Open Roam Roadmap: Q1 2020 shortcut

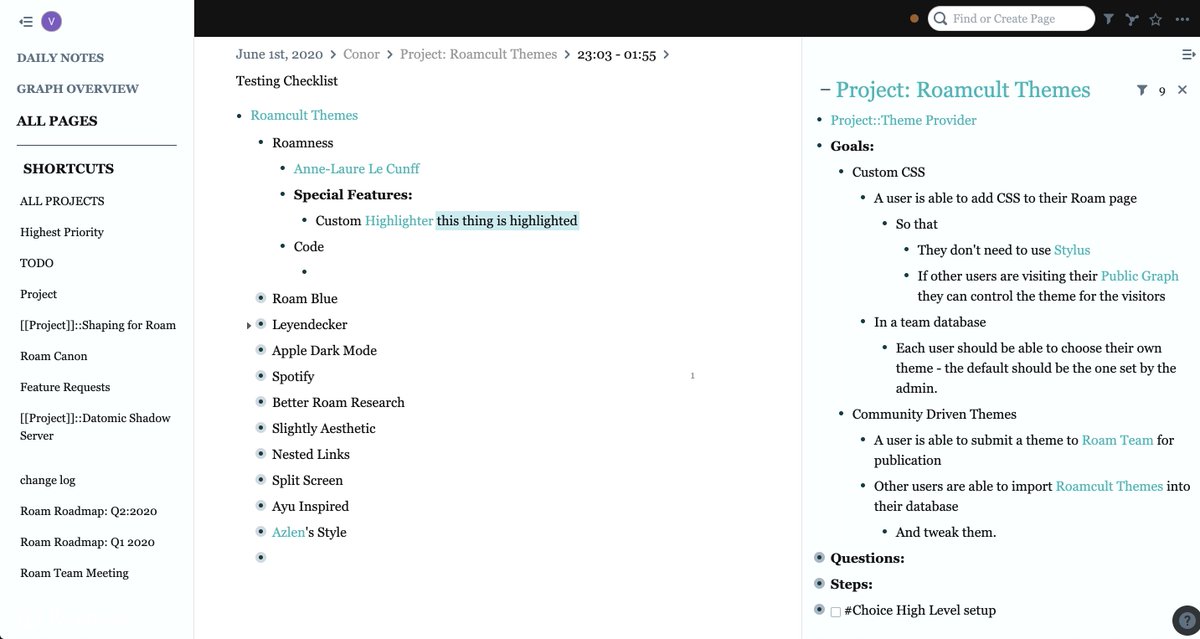[88, 542]
